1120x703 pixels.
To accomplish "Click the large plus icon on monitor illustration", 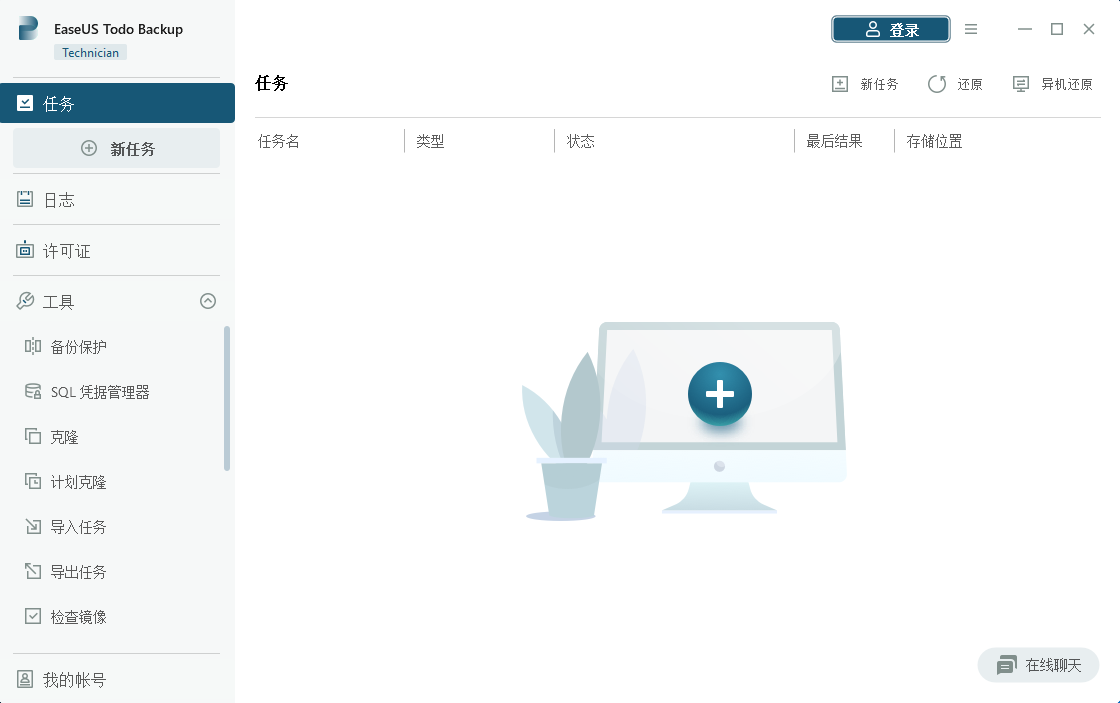I will pyautogui.click(x=719, y=394).
